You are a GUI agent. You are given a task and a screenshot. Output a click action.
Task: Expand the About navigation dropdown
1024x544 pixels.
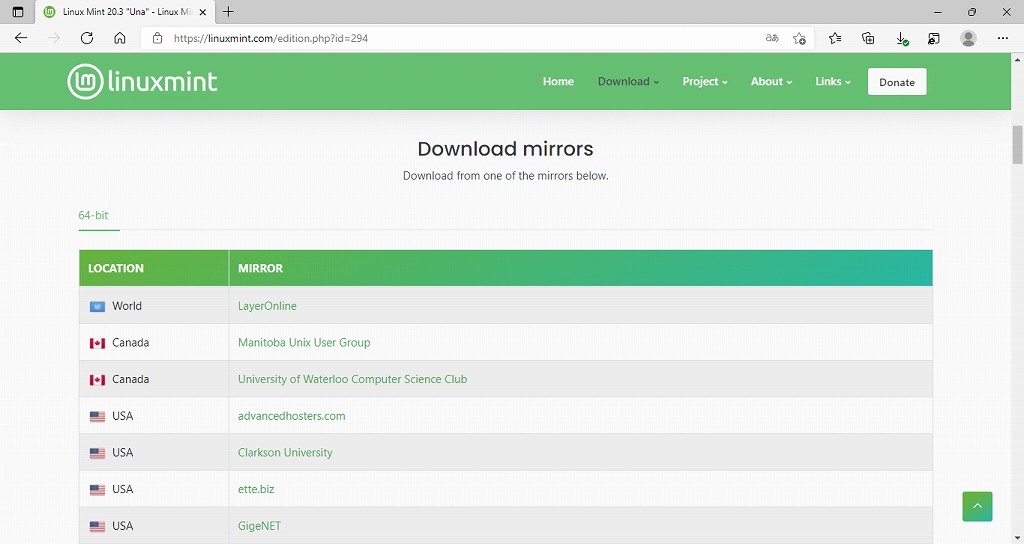click(x=771, y=82)
